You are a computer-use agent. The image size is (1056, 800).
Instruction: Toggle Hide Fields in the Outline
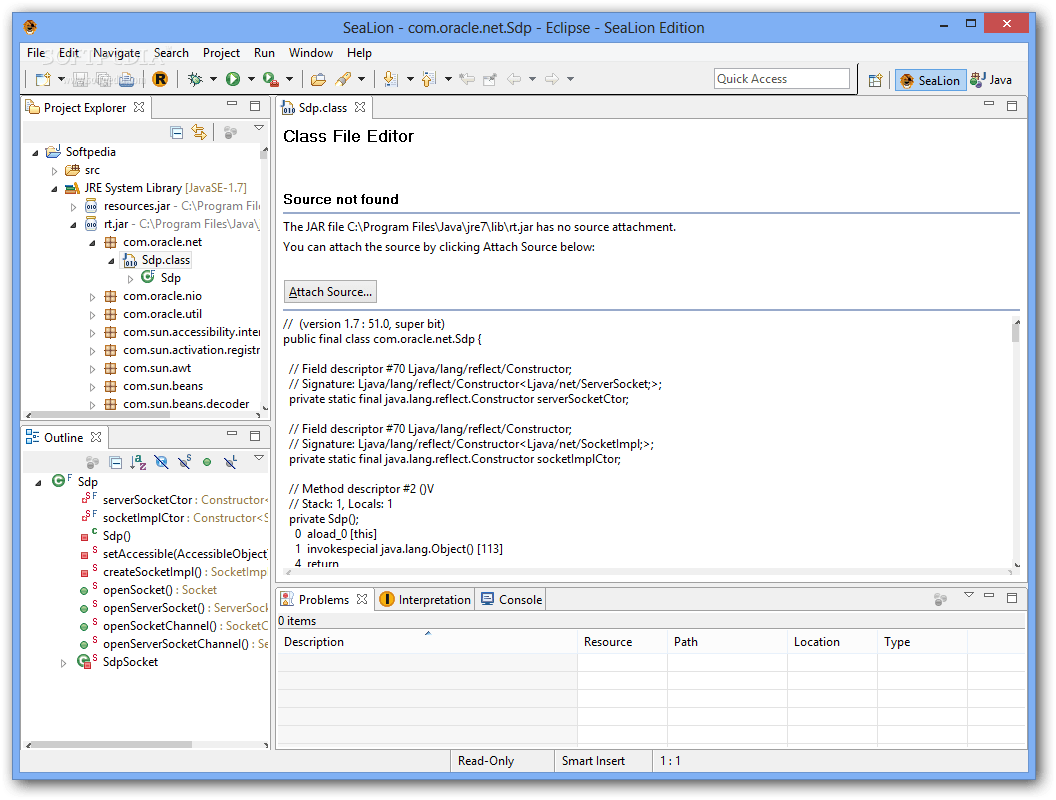click(161, 462)
